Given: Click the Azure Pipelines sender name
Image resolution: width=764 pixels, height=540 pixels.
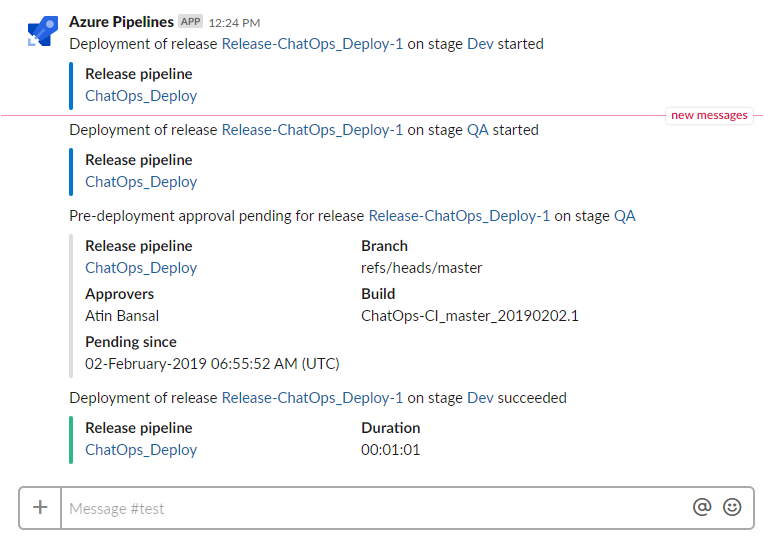Looking at the screenshot, I should click(x=121, y=22).
